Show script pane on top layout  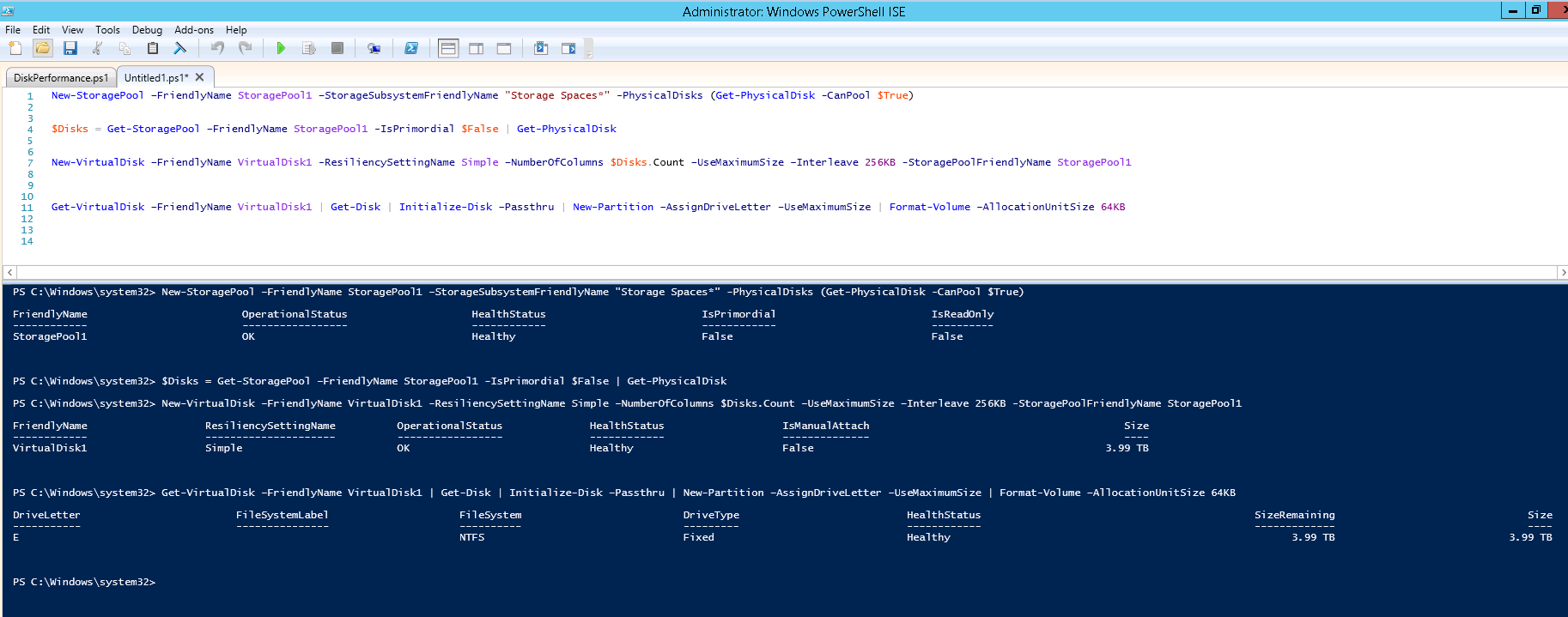click(x=448, y=49)
